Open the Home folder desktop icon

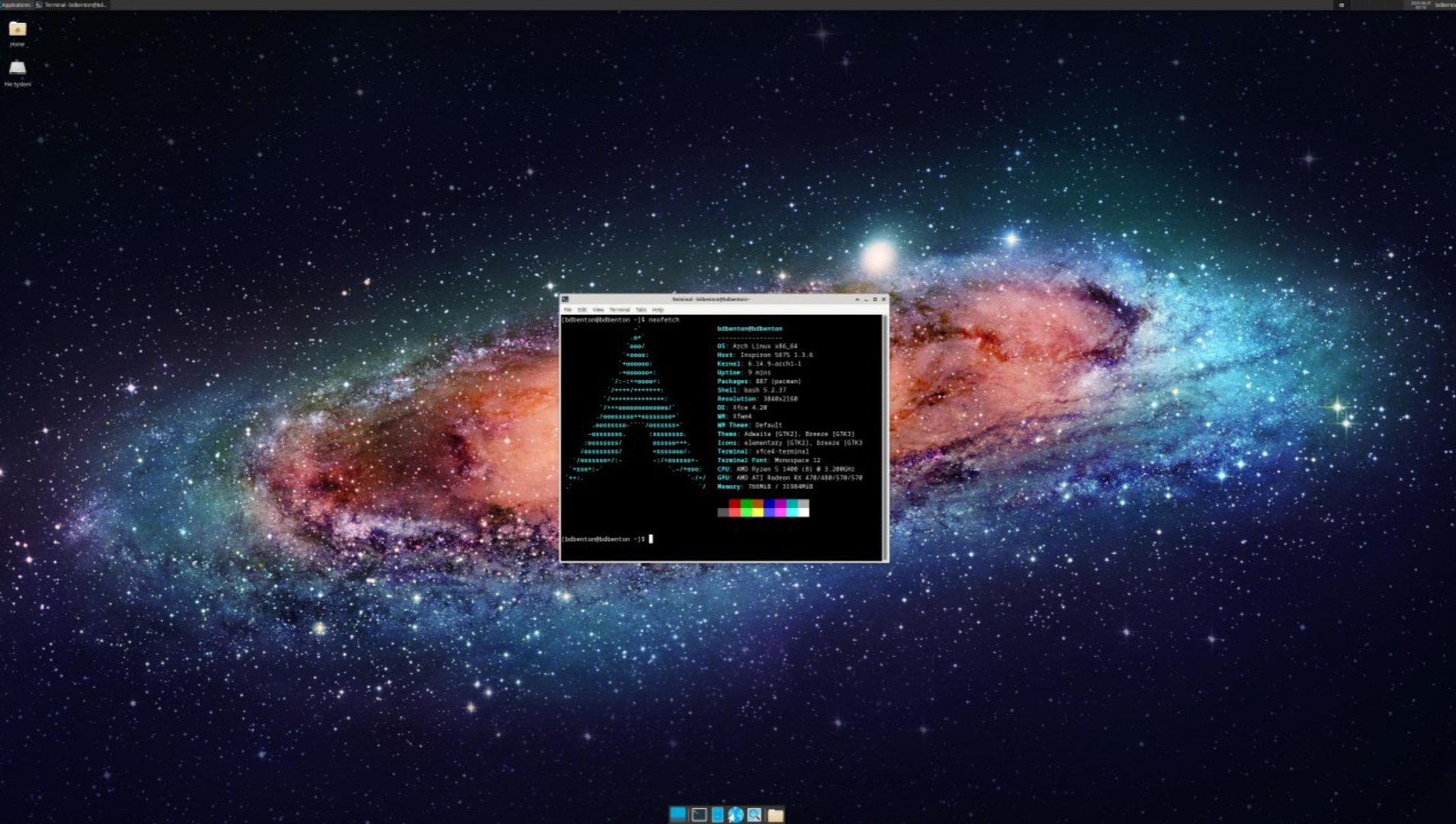click(17, 34)
